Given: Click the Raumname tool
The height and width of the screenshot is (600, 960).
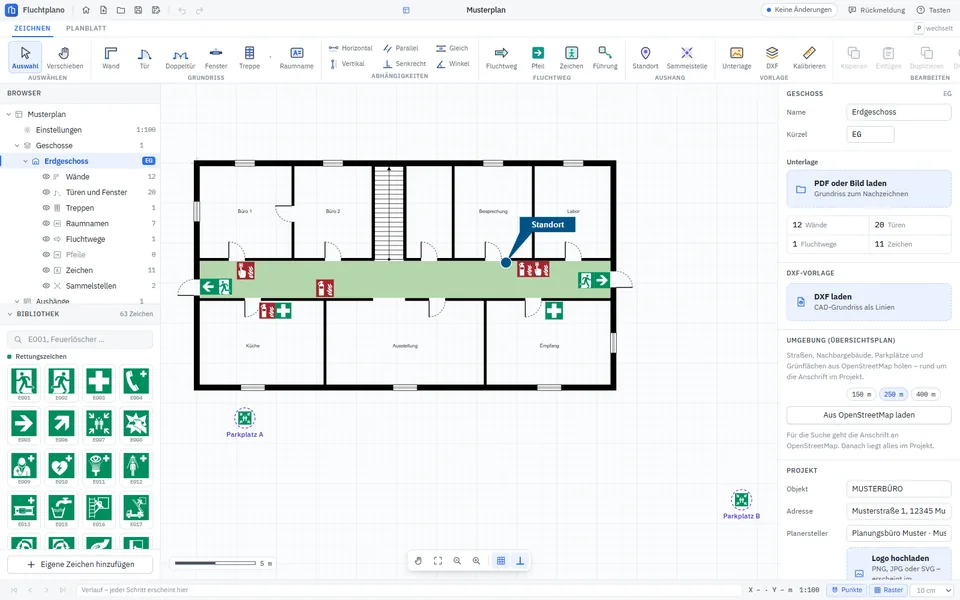Looking at the screenshot, I should pos(296,58).
